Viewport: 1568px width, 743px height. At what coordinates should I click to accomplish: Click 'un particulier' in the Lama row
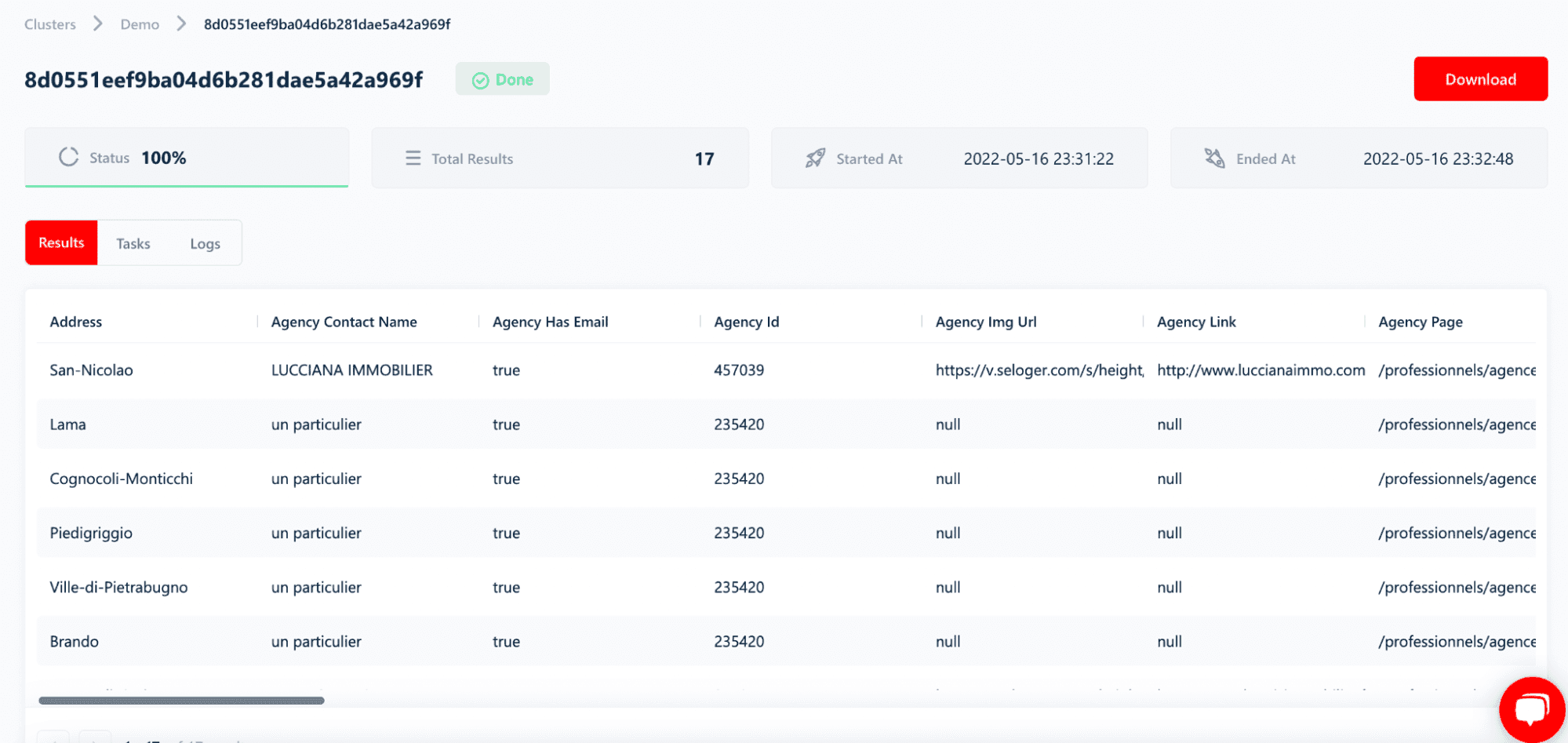coord(316,424)
